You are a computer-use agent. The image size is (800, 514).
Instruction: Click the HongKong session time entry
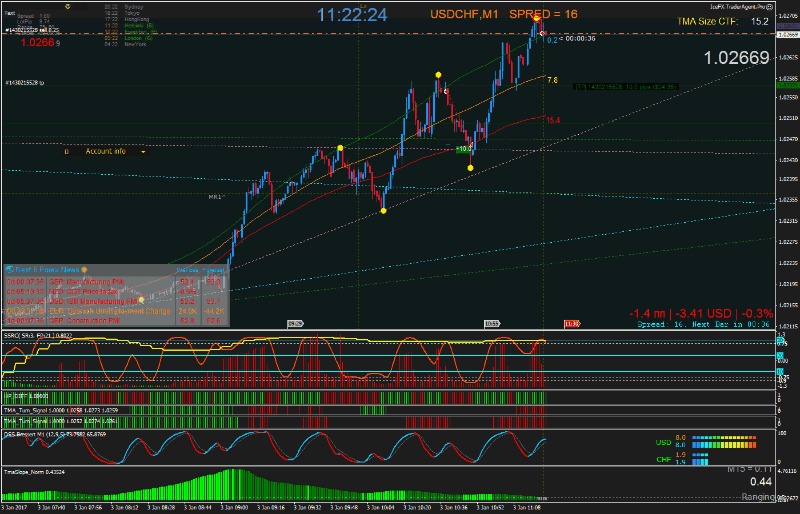click(x=127, y=19)
